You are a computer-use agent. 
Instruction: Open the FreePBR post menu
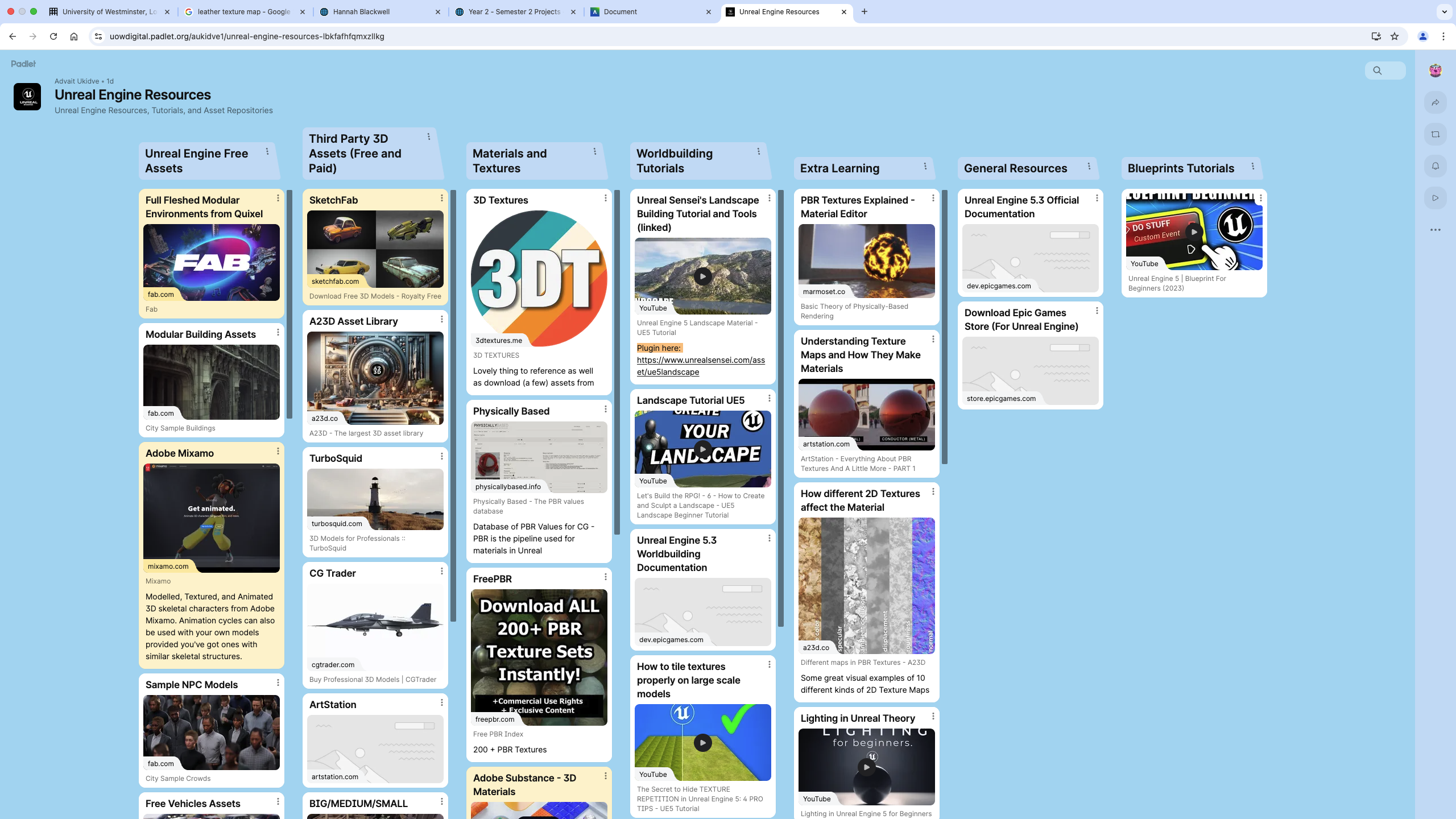[606, 577]
